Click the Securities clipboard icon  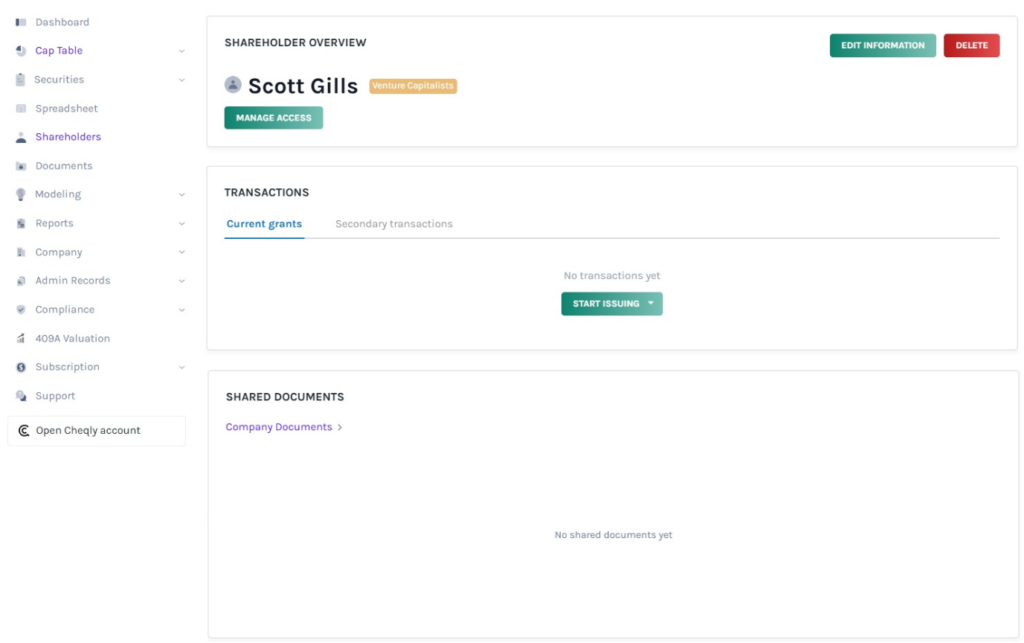[21, 80]
